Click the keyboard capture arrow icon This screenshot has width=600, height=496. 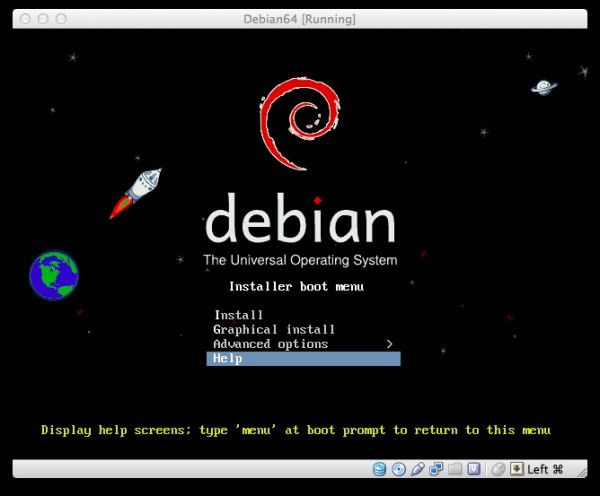[x=516, y=469]
